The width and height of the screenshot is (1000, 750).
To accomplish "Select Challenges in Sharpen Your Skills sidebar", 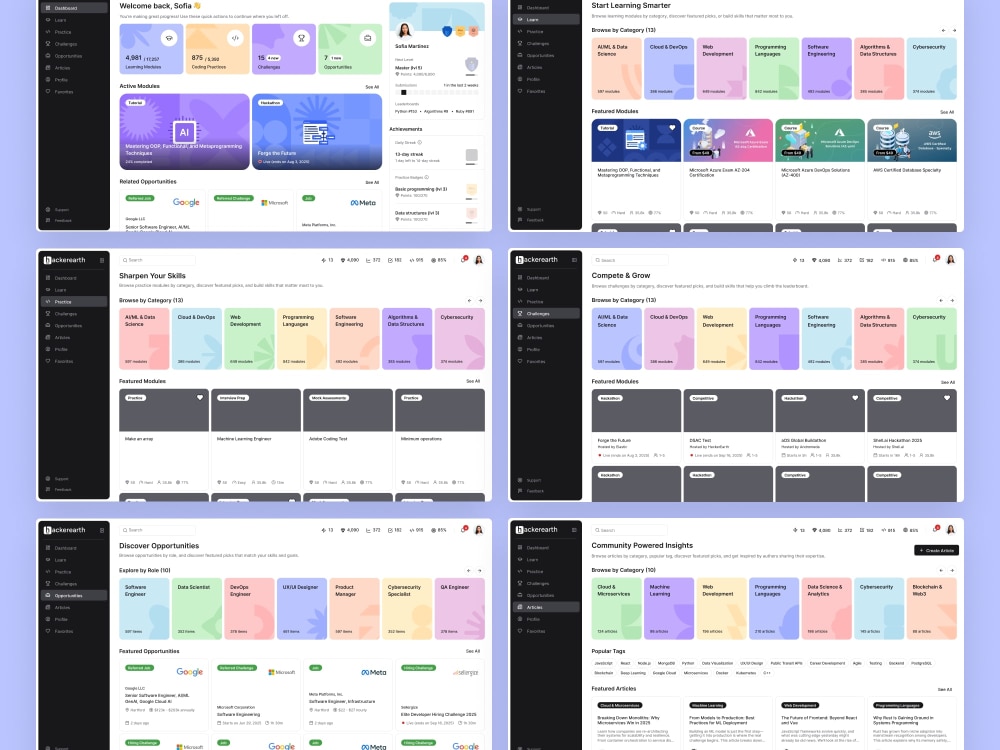I will click(x=73, y=314).
